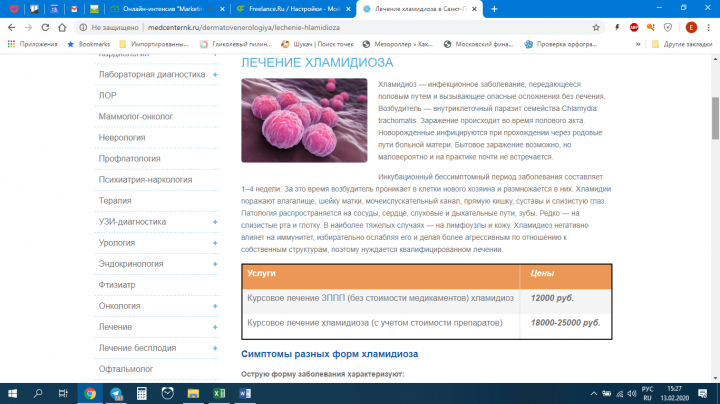Bookmark this page with the star

(x=596, y=28)
